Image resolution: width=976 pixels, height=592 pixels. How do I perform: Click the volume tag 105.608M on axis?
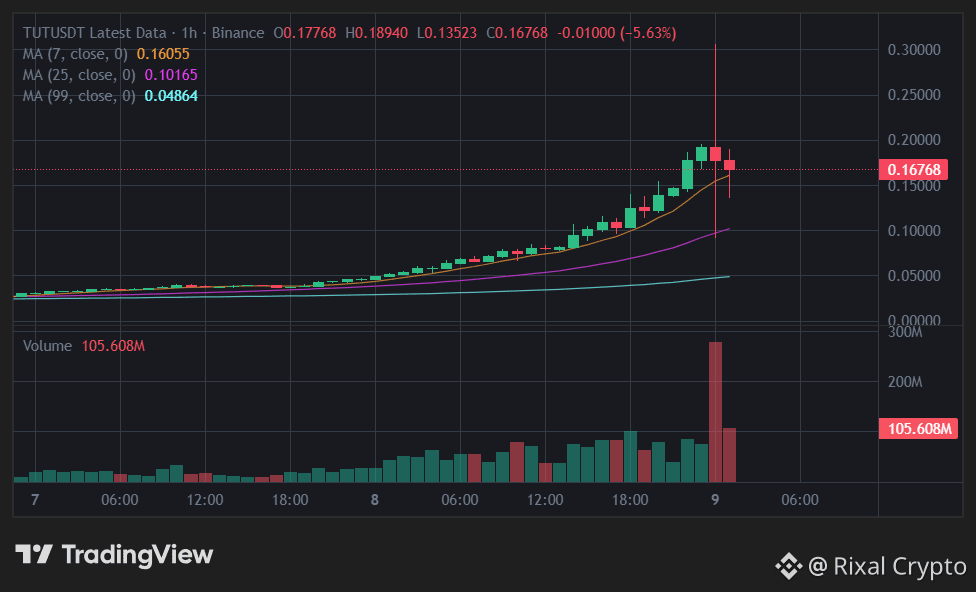[918, 429]
